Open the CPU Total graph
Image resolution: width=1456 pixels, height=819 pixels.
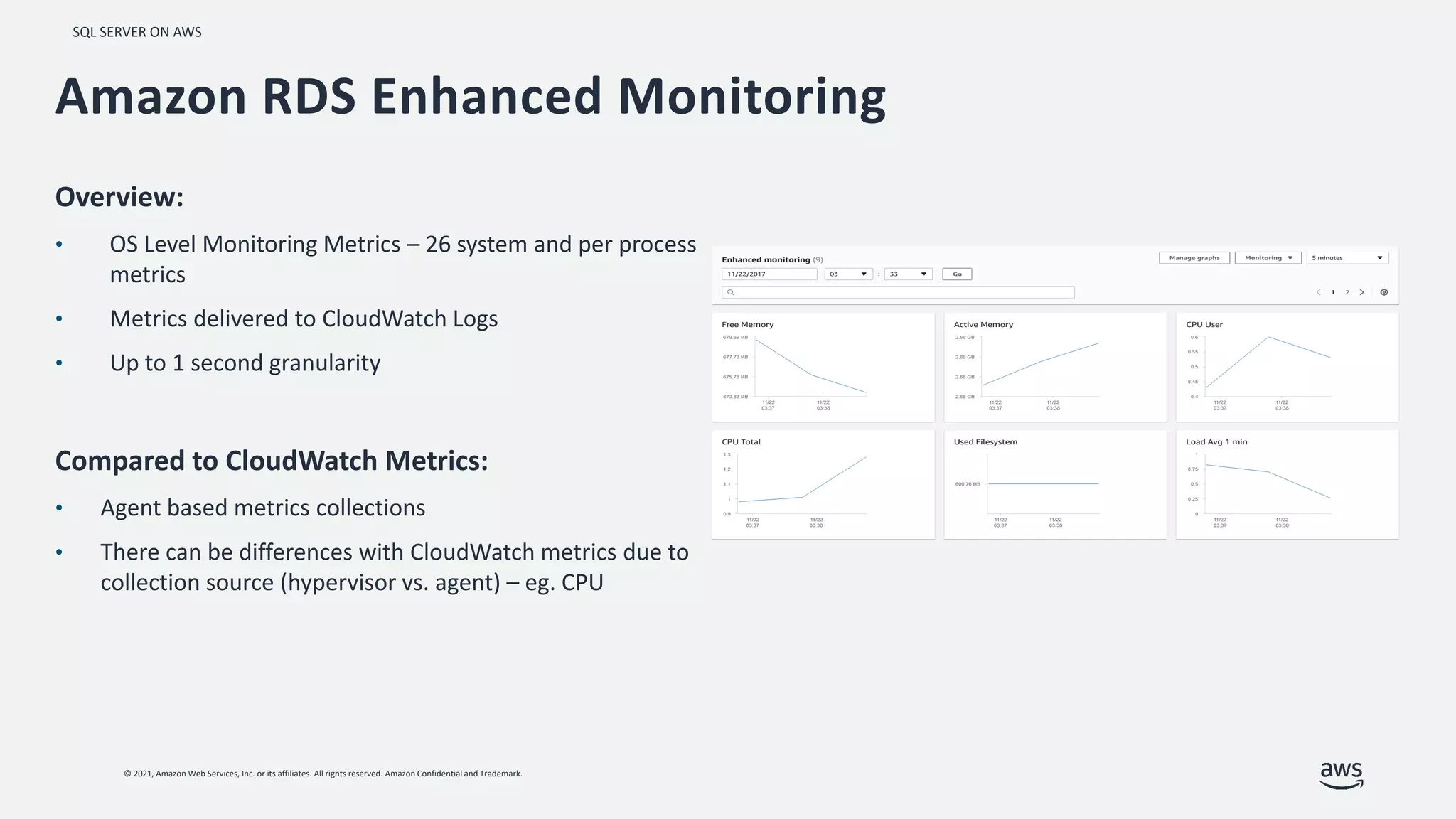click(x=823, y=484)
